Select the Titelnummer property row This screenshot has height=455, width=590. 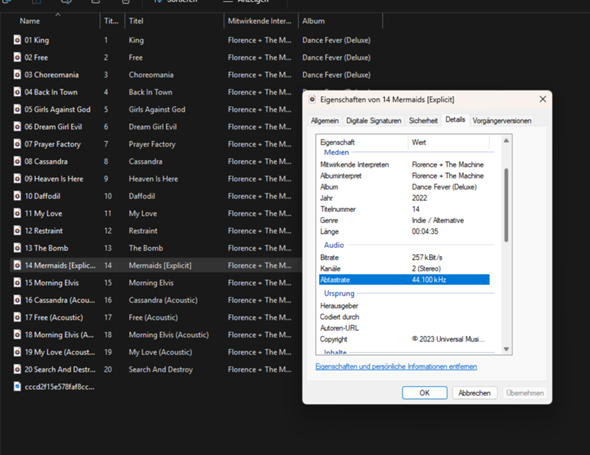(x=404, y=209)
